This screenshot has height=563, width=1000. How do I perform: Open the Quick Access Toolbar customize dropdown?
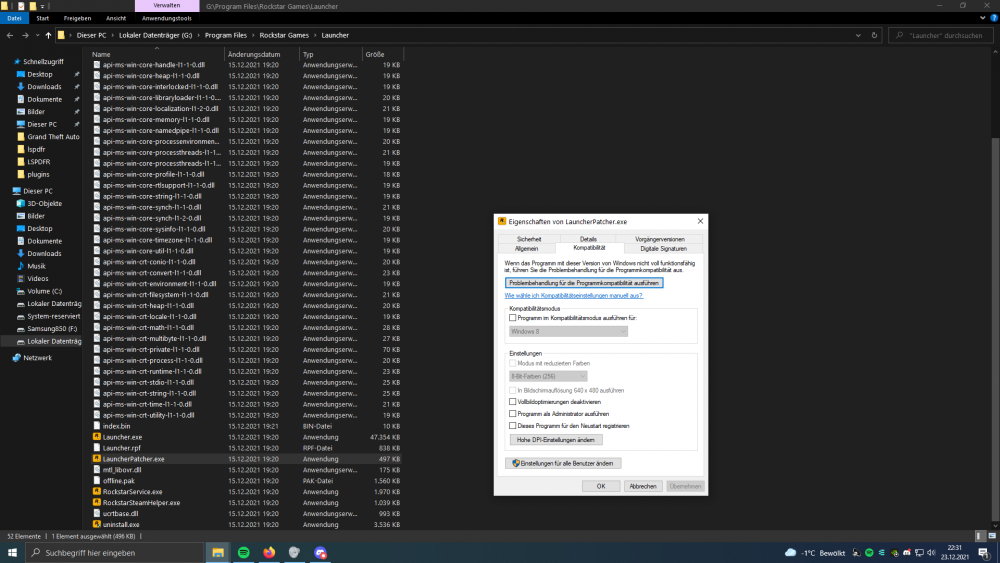43,6
